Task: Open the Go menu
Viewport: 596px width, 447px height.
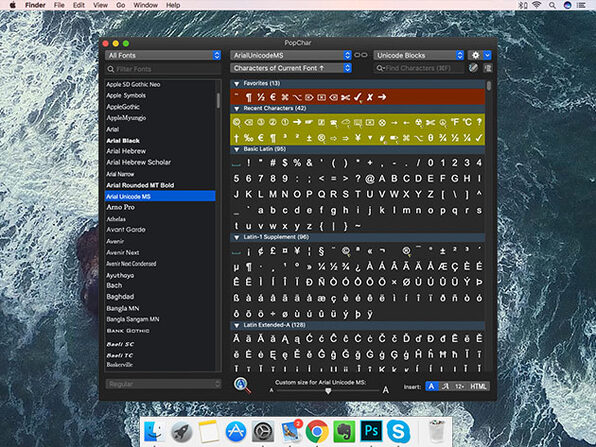Action: (120, 5)
